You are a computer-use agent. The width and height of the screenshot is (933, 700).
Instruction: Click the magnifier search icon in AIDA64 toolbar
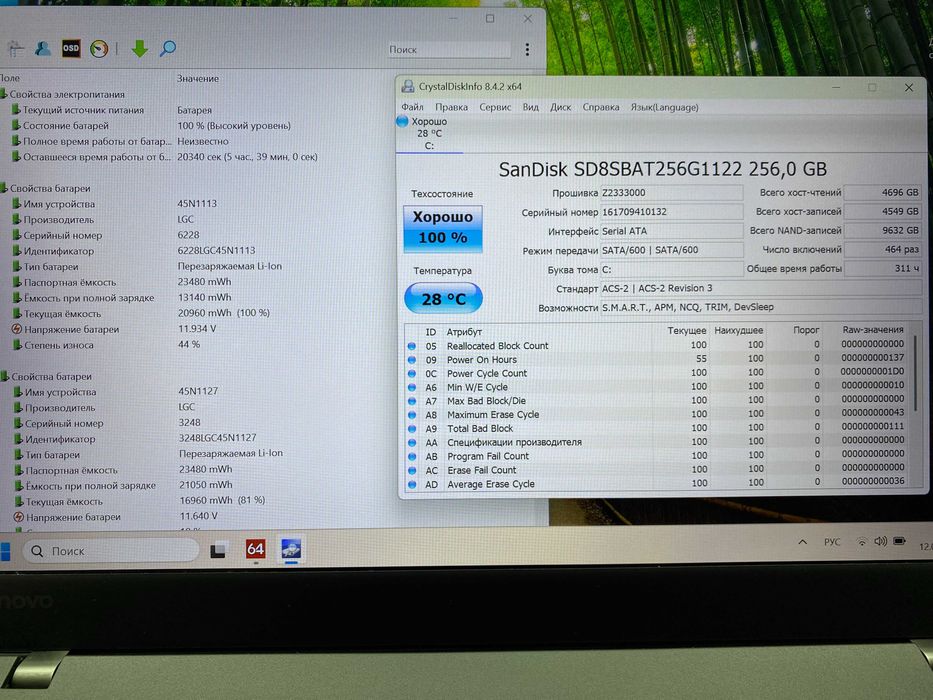click(x=168, y=48)
